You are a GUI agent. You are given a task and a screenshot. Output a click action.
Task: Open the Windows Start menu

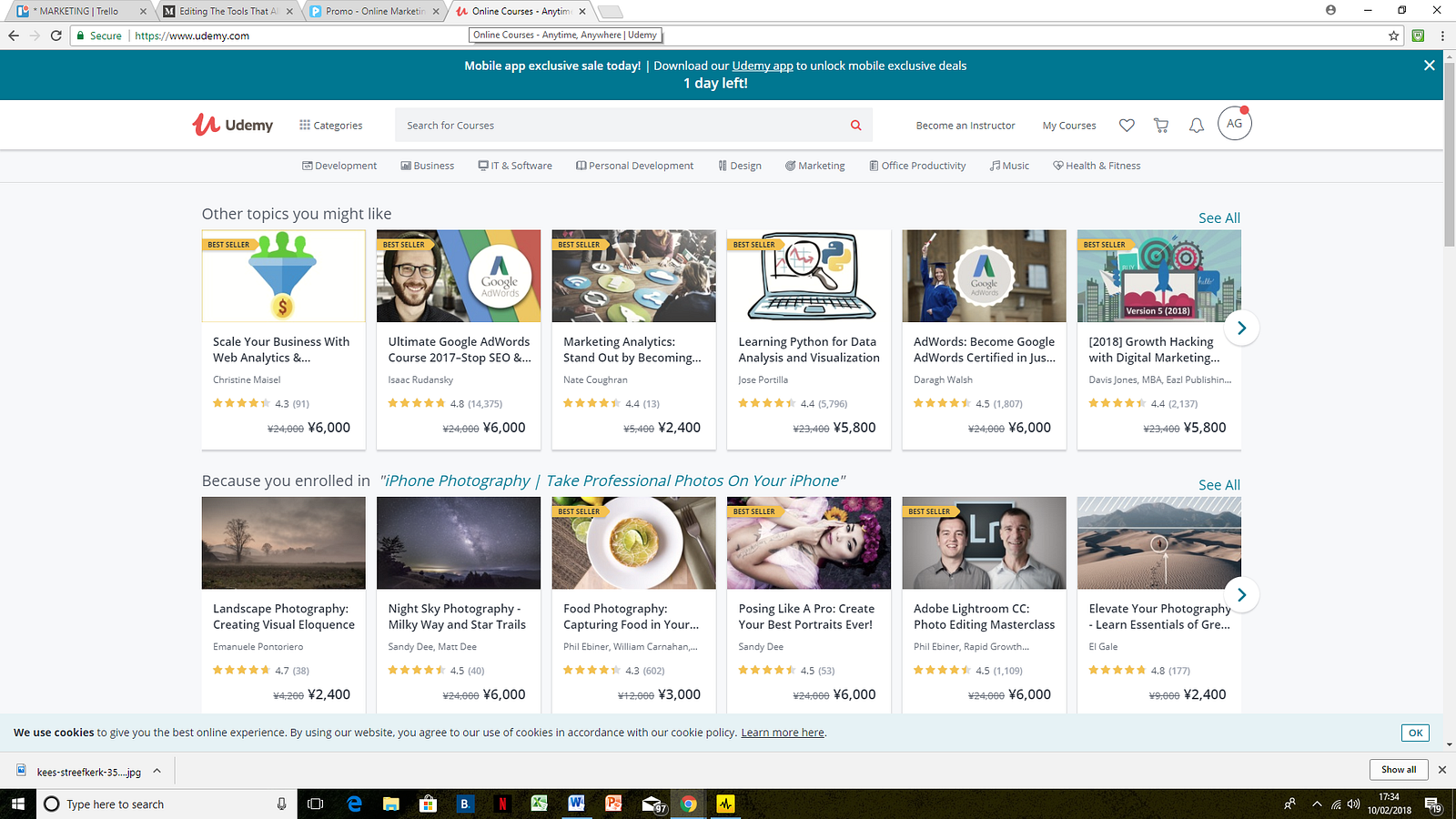pos(18,804)
